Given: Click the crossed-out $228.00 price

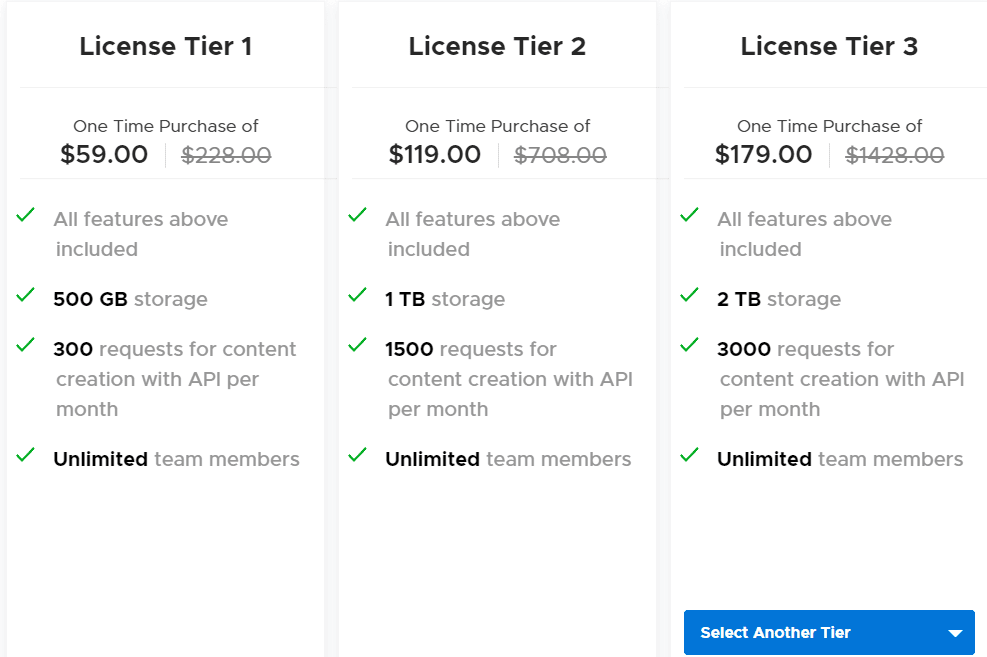Looking at the screenshot, I should tap(226, 156).
